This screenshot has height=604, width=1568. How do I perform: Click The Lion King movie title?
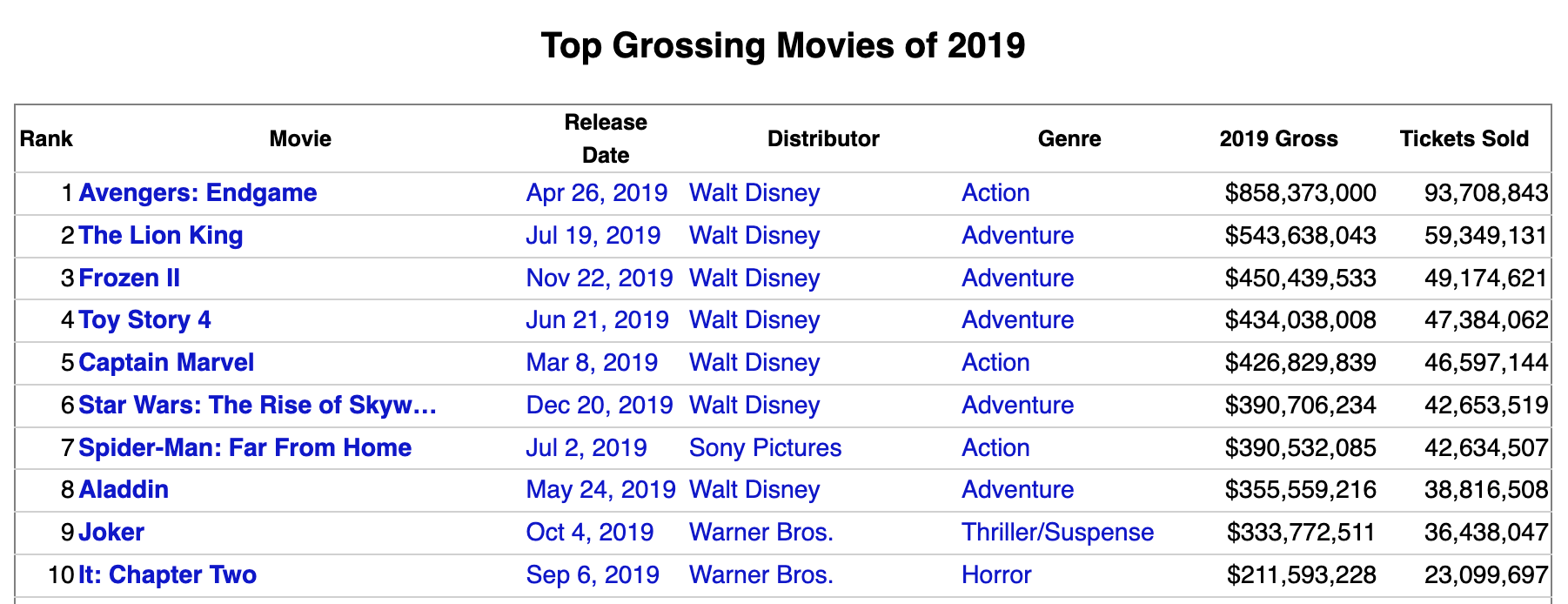[x=160, y=235]
